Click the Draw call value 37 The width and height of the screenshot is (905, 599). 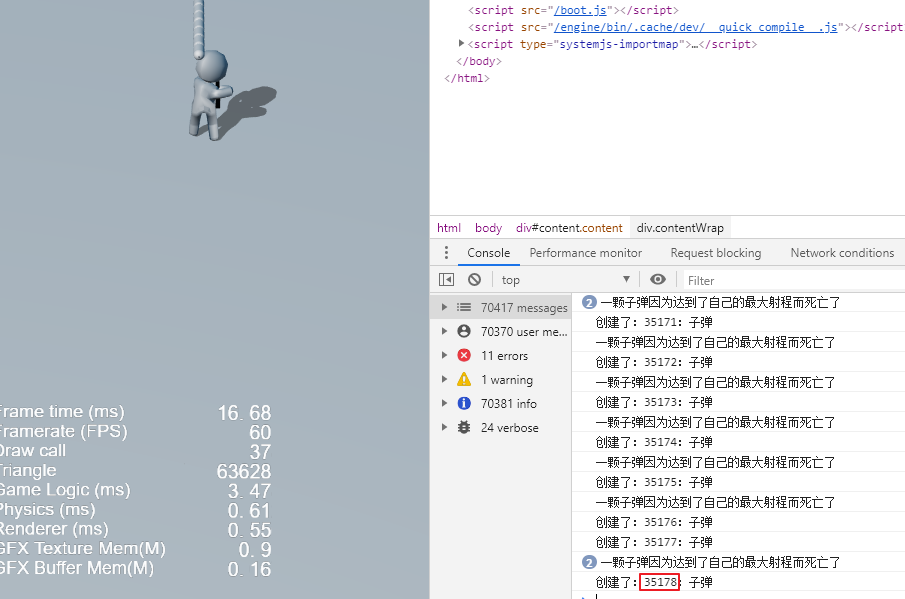[260, 451]
